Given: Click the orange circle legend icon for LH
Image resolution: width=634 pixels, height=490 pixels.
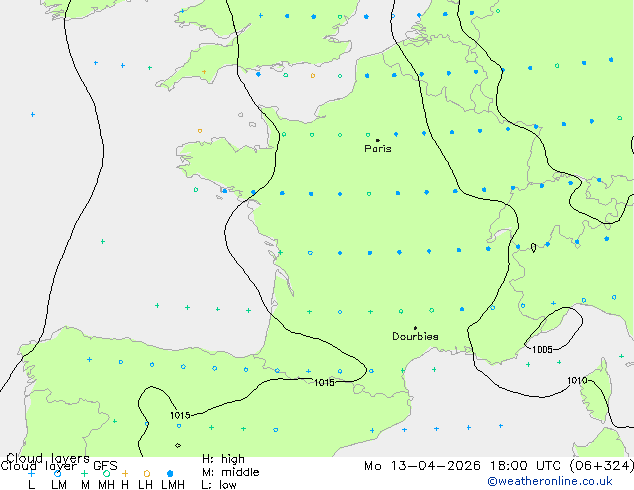Looking at the screenshot, I should [147, 473].
